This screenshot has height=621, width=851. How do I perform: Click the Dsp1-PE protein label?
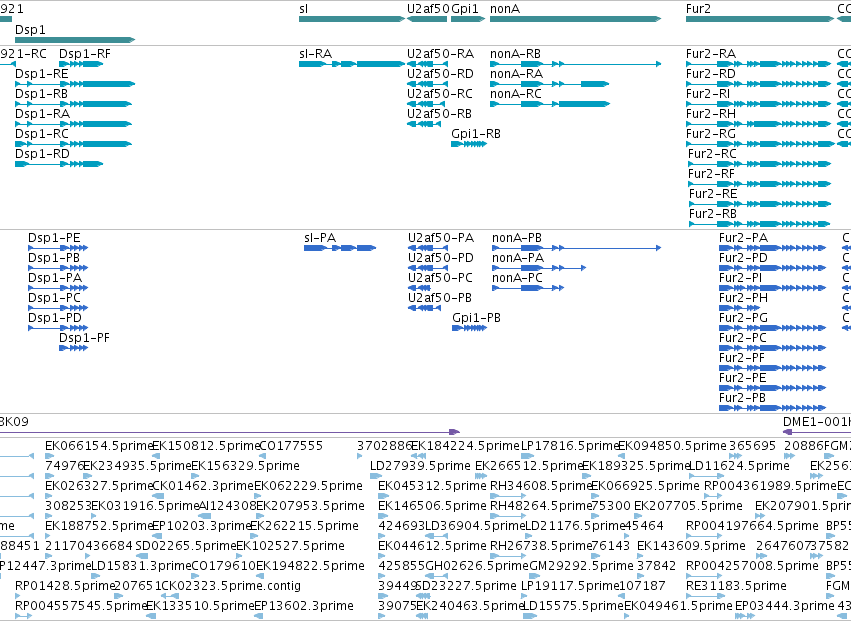pyautogui.click(x=54, y=238)
